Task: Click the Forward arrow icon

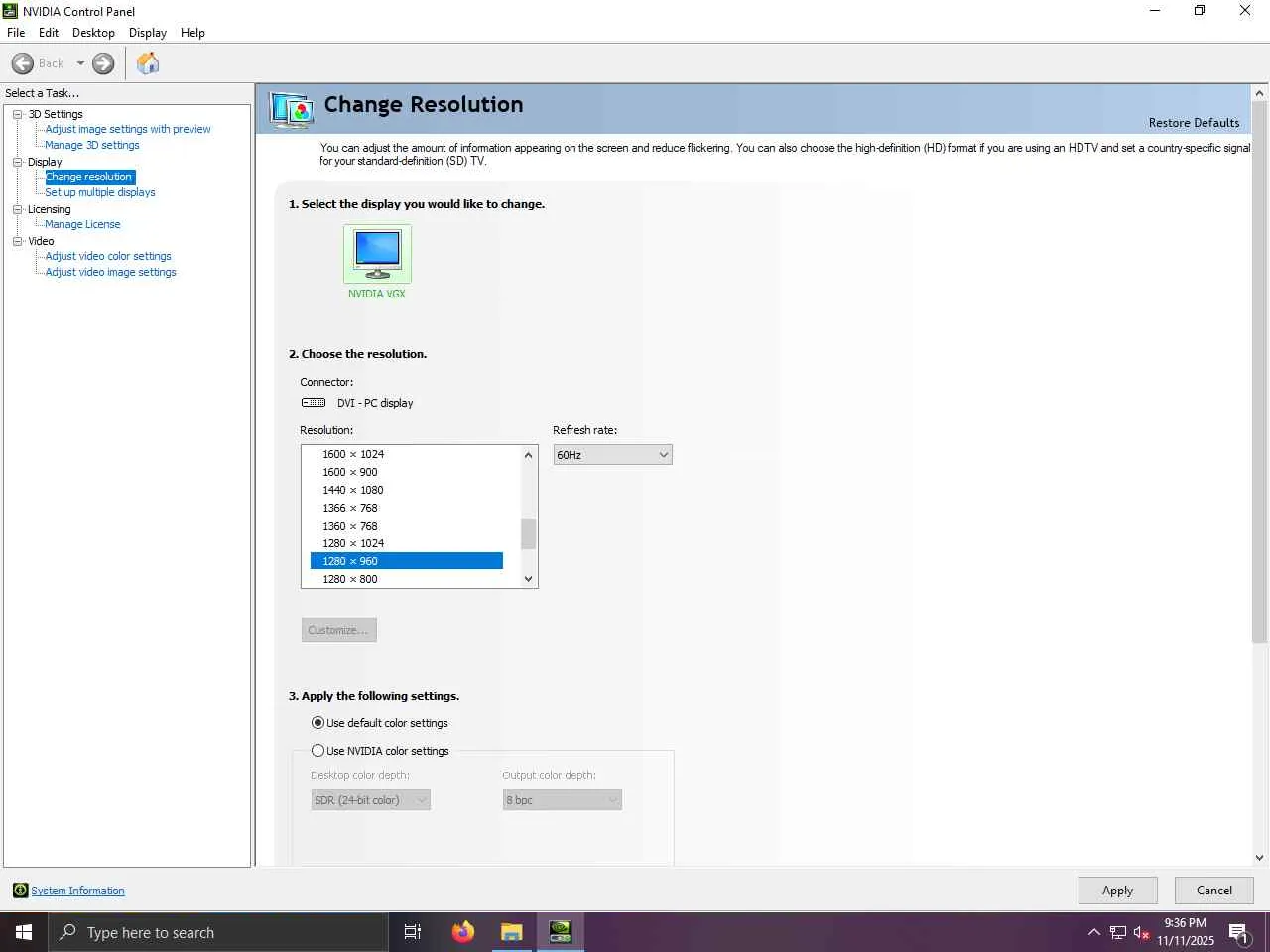Action: click(x=103, y=63)
